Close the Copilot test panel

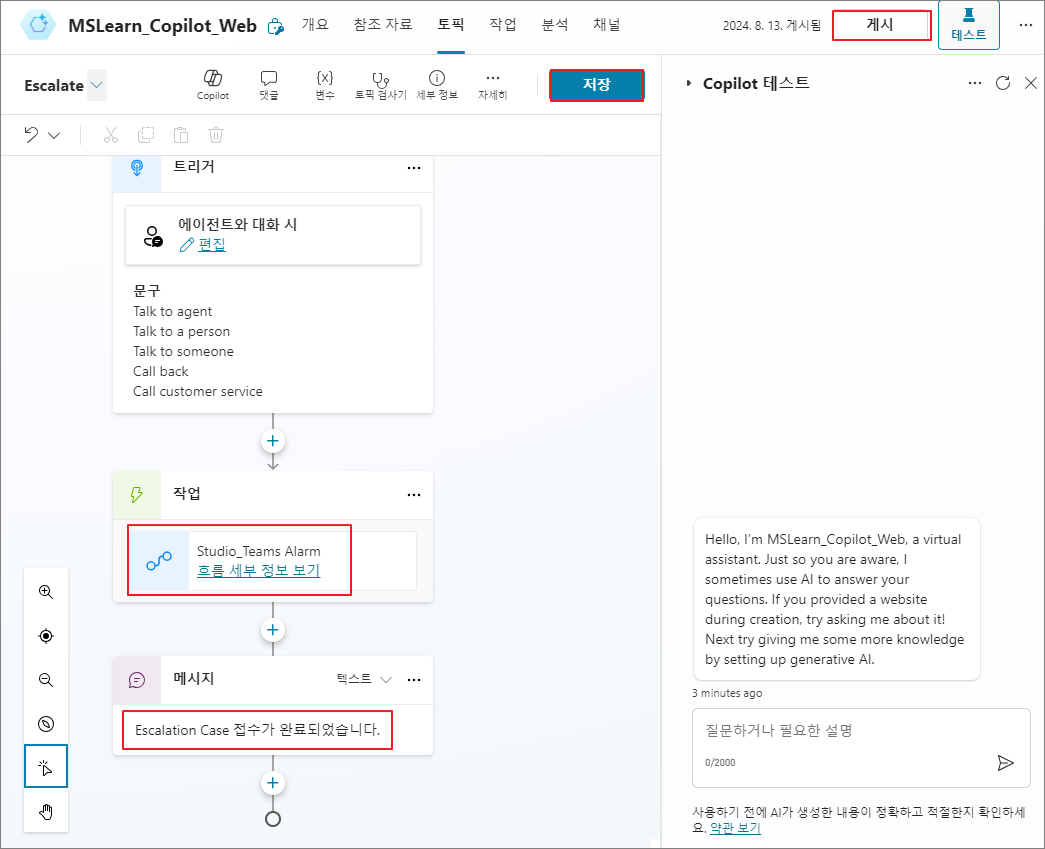pos(1030,83)
